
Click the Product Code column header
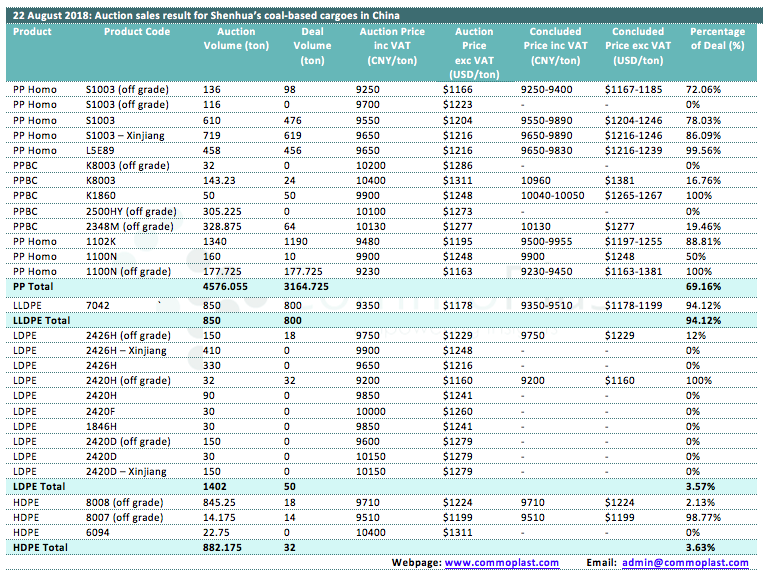pyautogui.click(x=137, y=32)
